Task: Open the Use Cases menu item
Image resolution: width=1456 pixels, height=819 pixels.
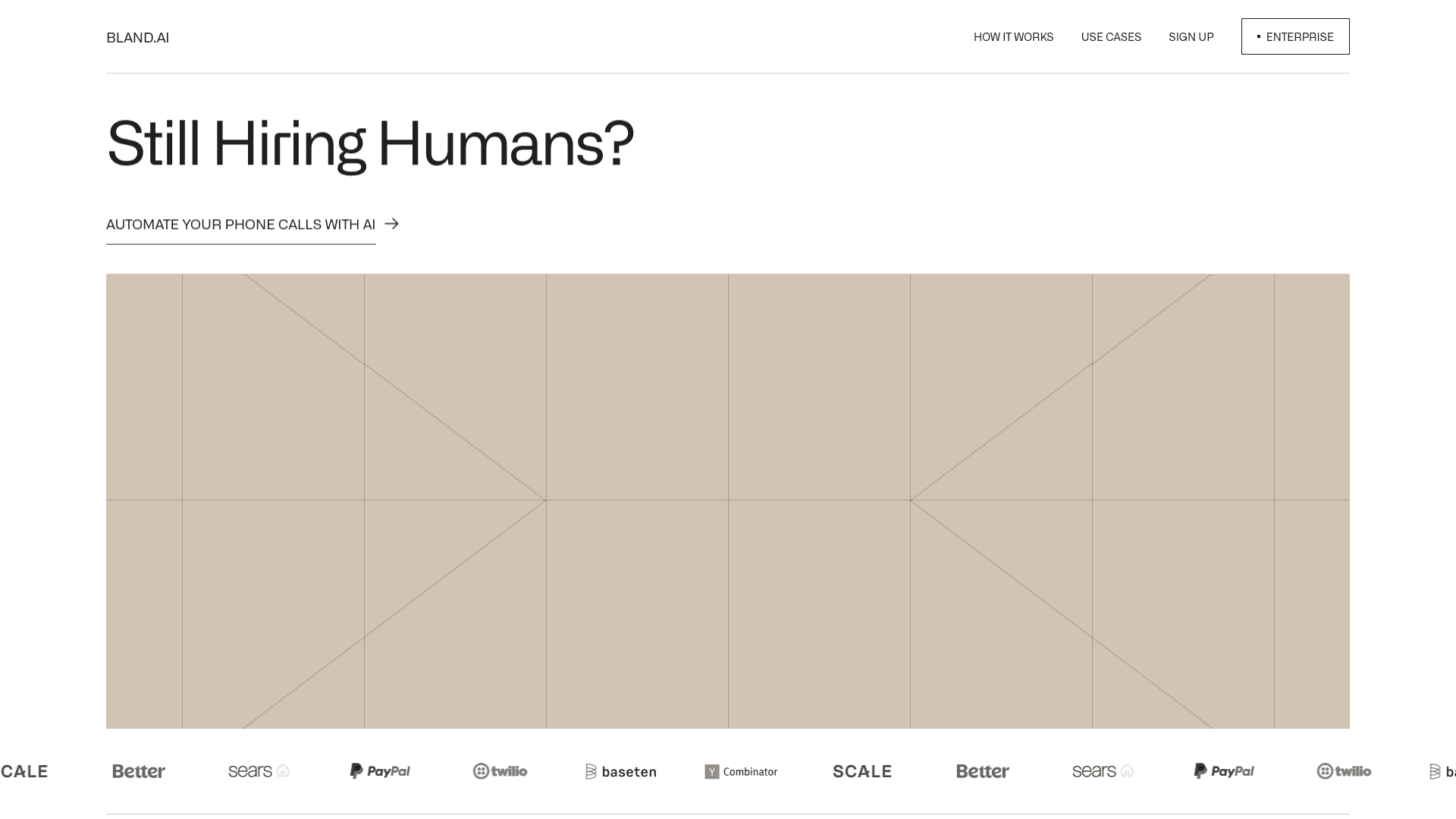Action: coord(1111,36)
